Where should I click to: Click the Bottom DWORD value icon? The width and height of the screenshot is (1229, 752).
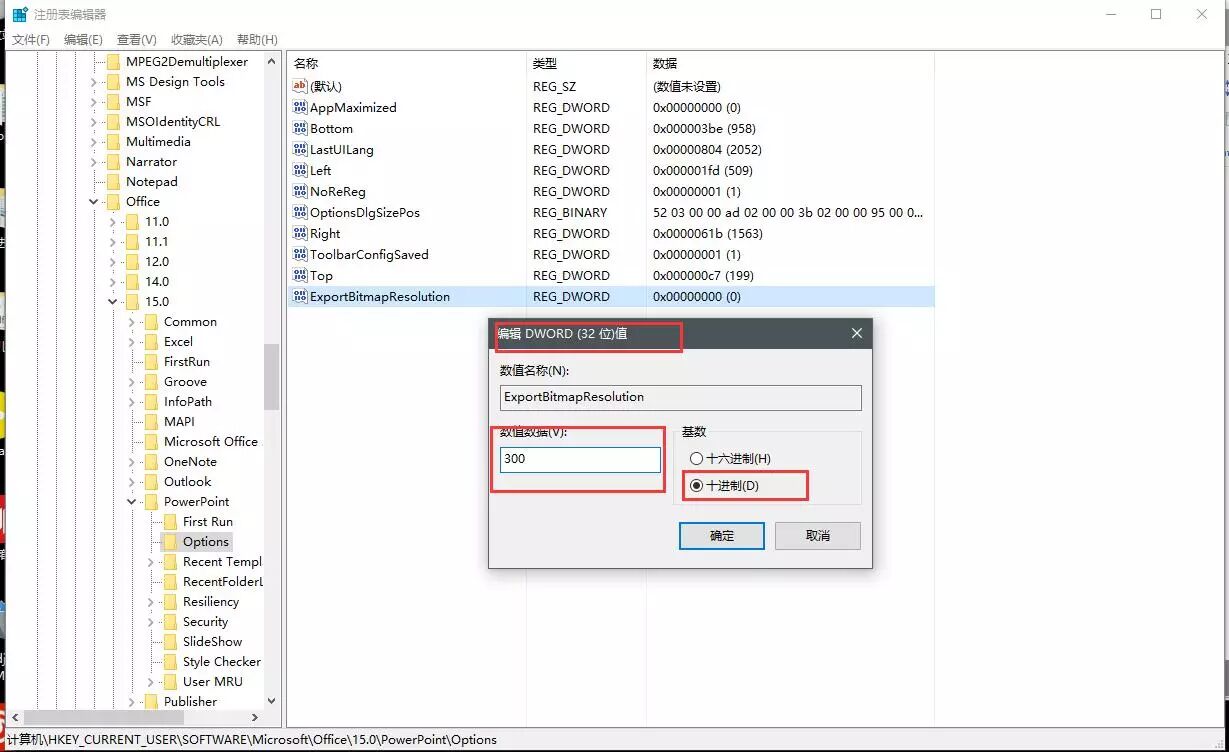pos(300,128)
